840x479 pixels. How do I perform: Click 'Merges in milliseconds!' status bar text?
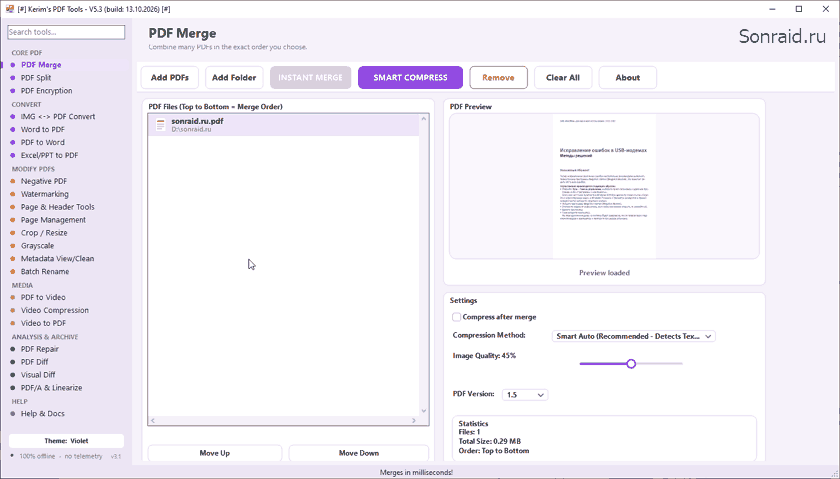[416, 473]
